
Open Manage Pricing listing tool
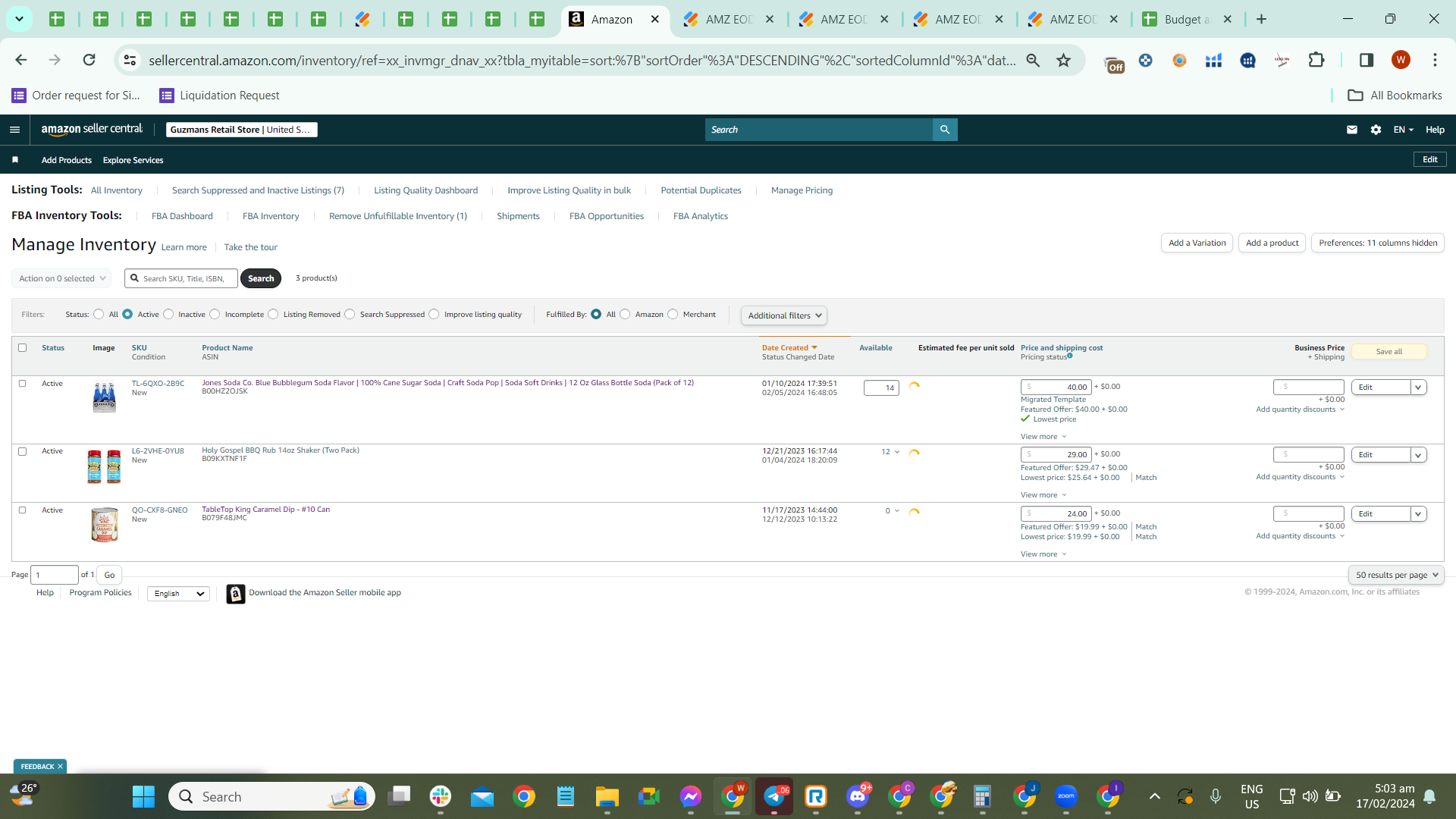(x=802, y=190)
